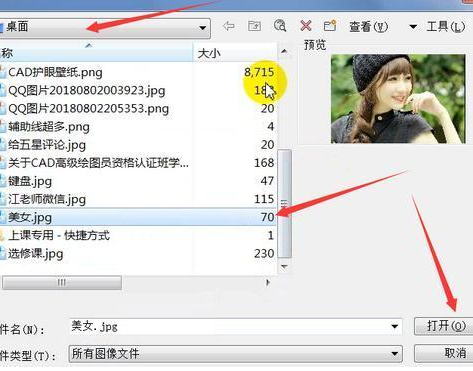The height and width of the screenshot is (371, 473).
Task: Select file 键盘.jpg
Action: [x=30, y=181]
